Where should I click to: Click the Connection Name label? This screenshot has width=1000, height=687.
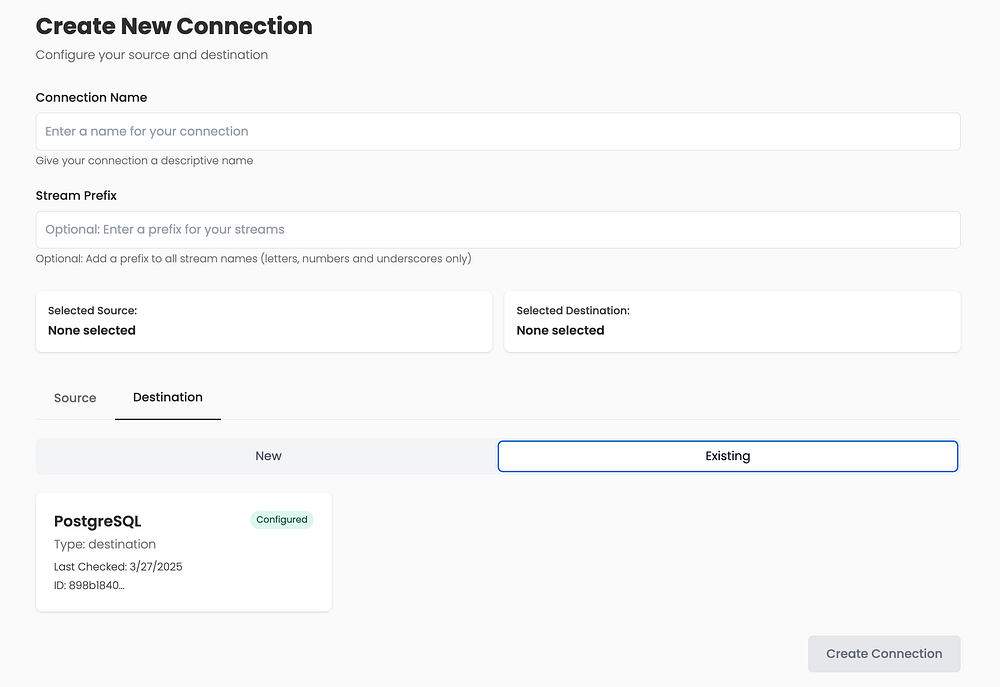91,98
